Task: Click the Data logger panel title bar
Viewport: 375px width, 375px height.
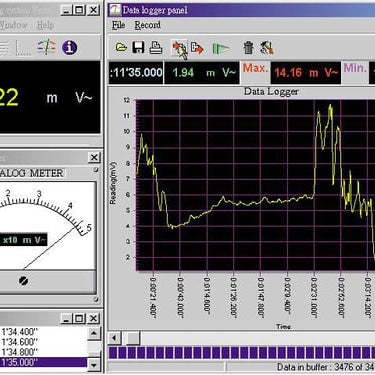Action: (242, 10)
